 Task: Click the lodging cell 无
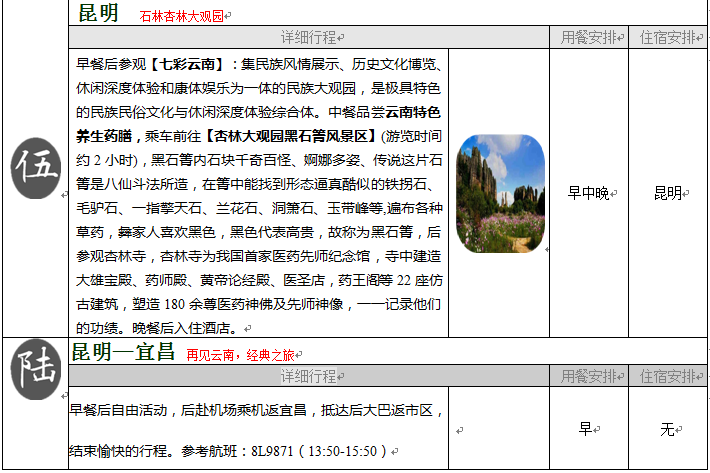point(667,429)
